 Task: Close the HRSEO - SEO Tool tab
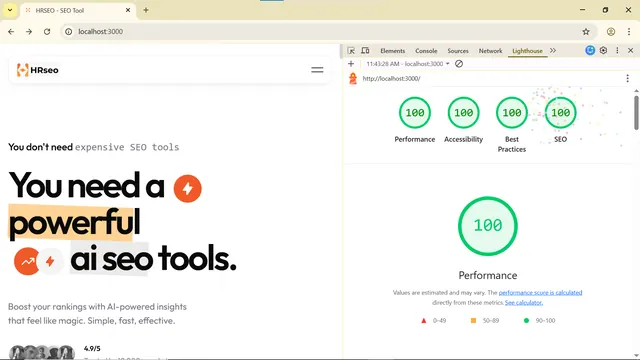(x=128, y=10)
